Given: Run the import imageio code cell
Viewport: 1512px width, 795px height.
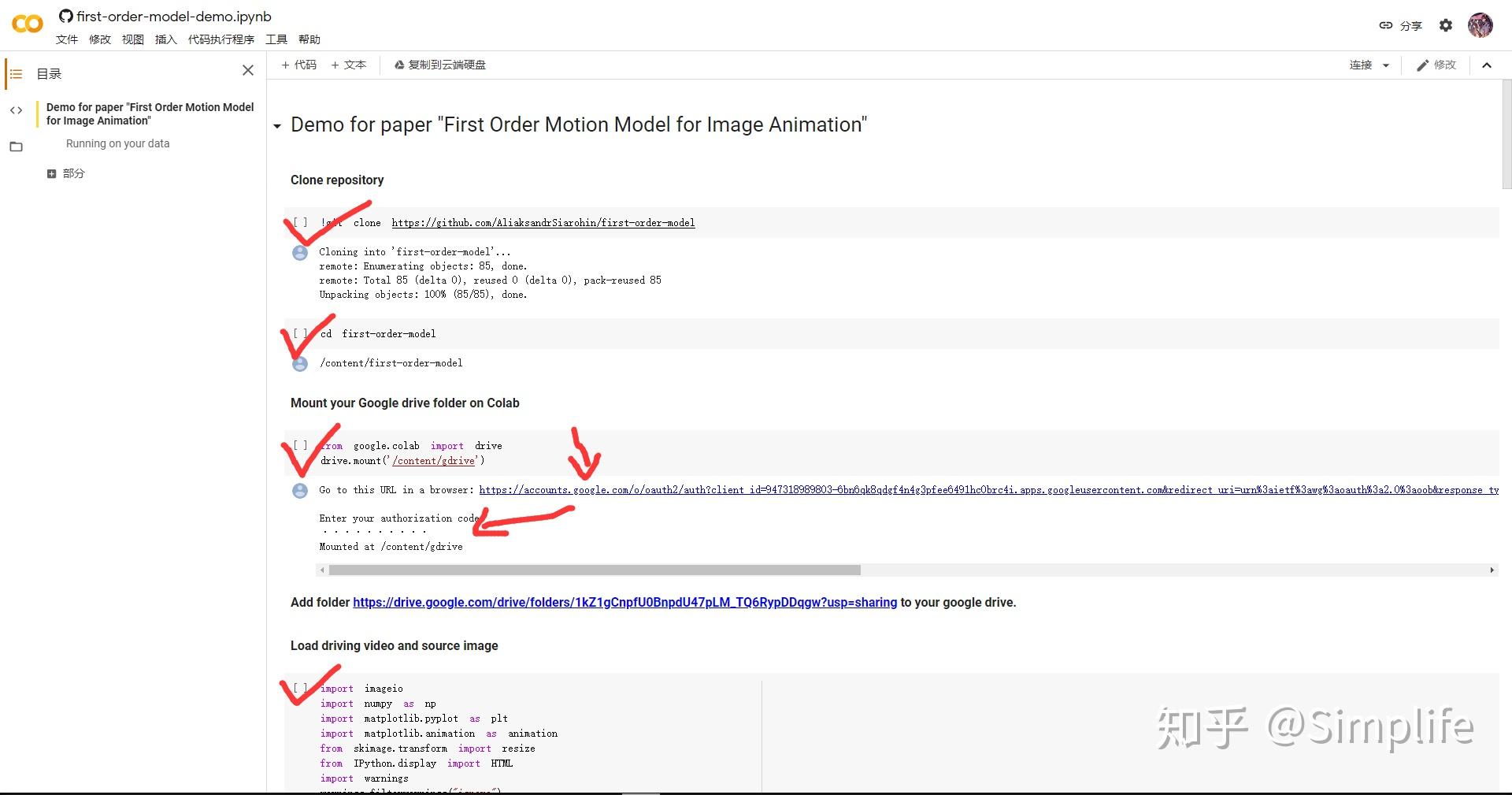Looking at the screenshot, I should [300, 688].
